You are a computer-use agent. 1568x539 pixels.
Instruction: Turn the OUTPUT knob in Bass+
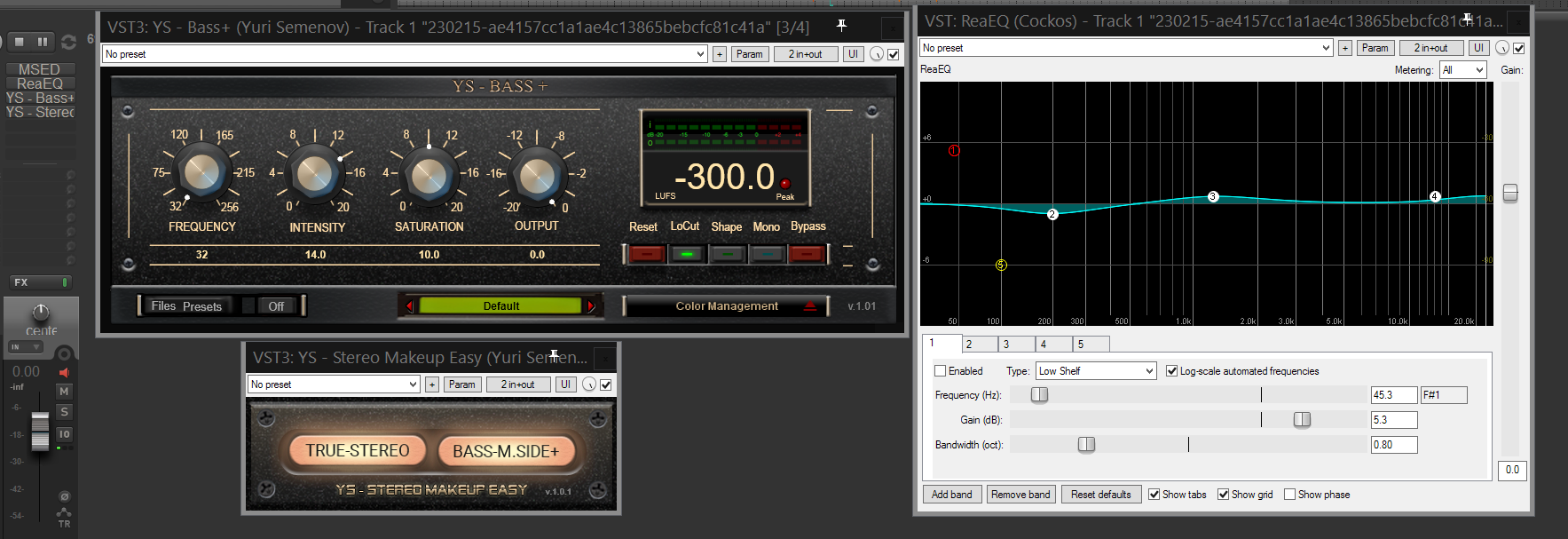click(537, 175)
